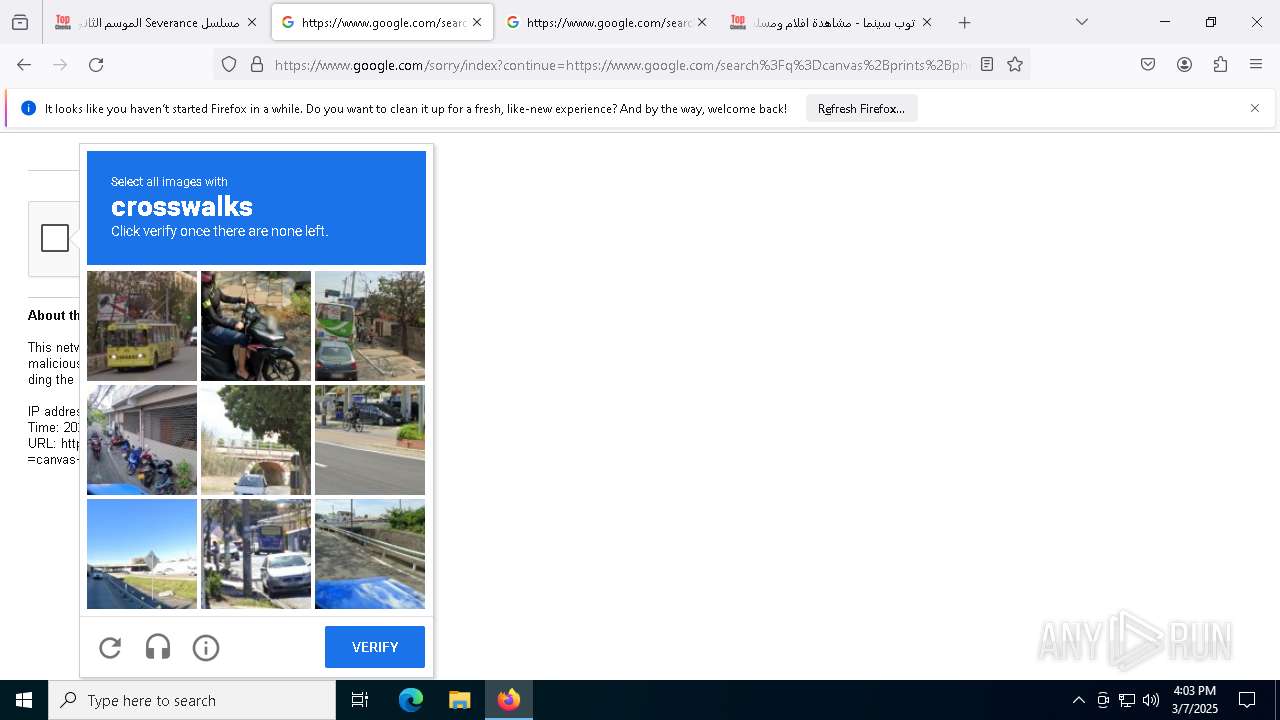This screenshot has height=720, width=1280.
Task: Open network status tray icon
Action: click(x=1127, y=700)
